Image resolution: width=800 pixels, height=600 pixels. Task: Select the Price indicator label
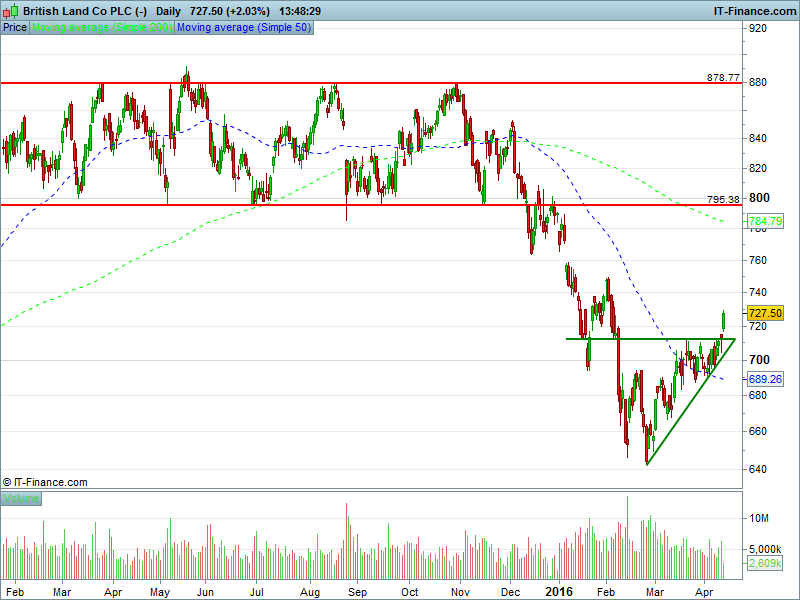[x=15, y=28]
